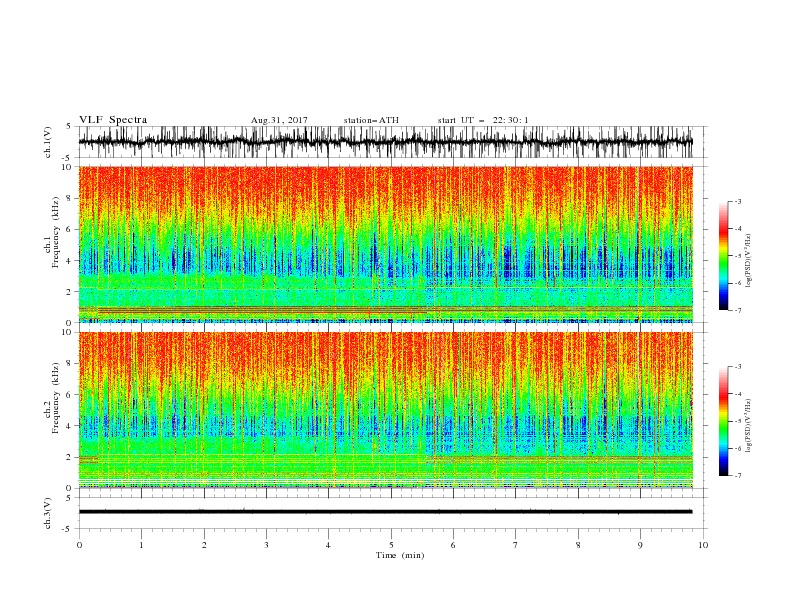Click the ch.2 colorbar "-7" tick label
Screen dimensions: 792x612
pos(737,475)
